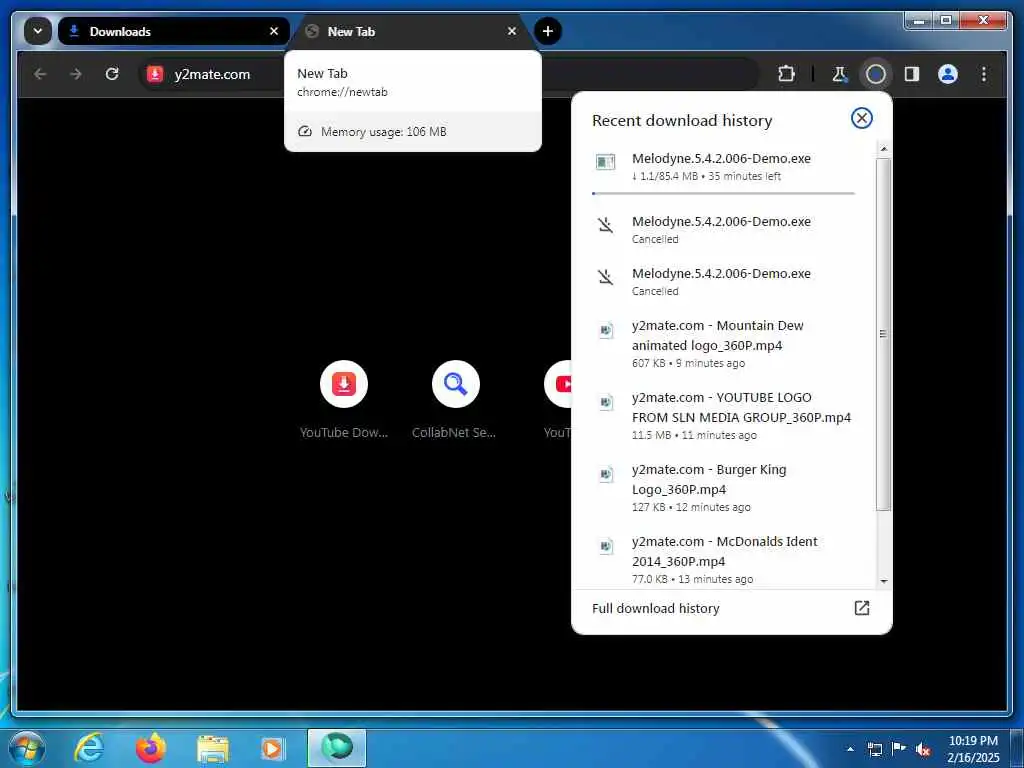Click the download history scrollbar thumb
This screenshot has width=1024, height=768.
click(x=883, y=334)
